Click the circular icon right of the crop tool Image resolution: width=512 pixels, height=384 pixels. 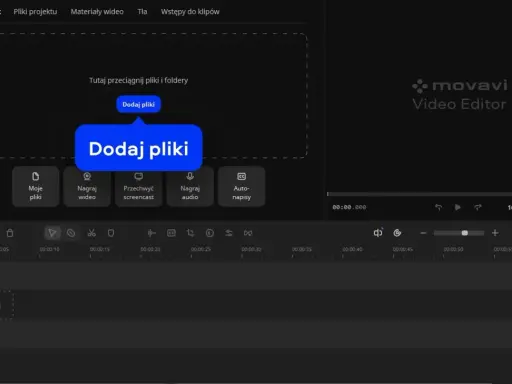click(x=210, y=233)
